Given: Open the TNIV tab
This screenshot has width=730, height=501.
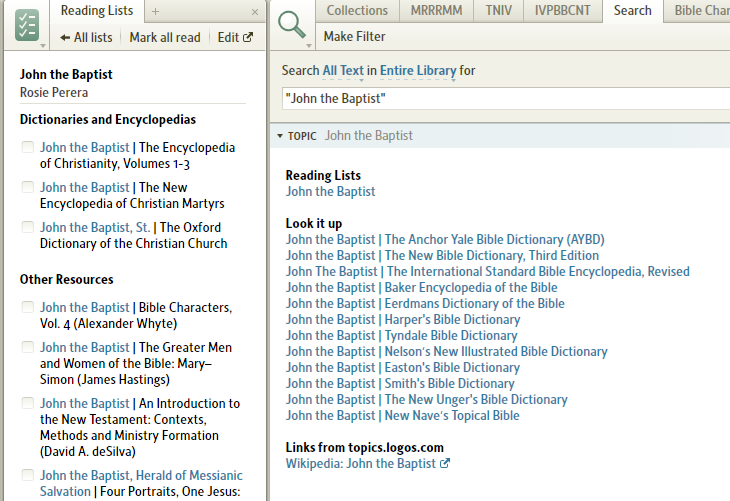Looking at the screenshot, I should 499,10.
